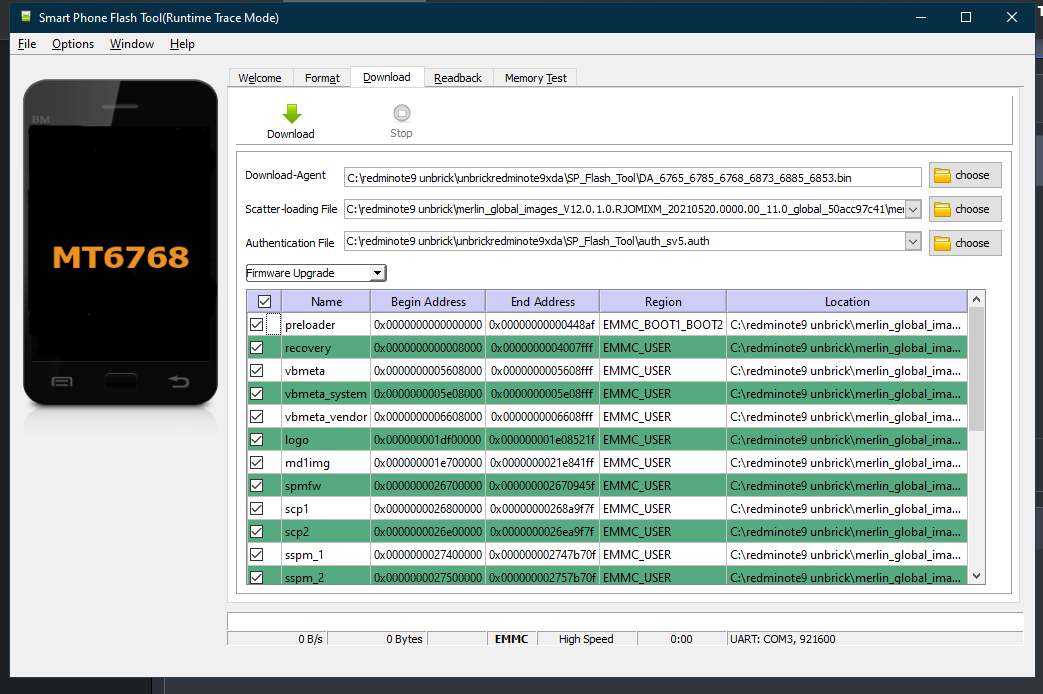Image resolution: width=1043 pixels, height=694 pixels.
Task: Uncheck the recovery partition
Action: pos(256,348)
